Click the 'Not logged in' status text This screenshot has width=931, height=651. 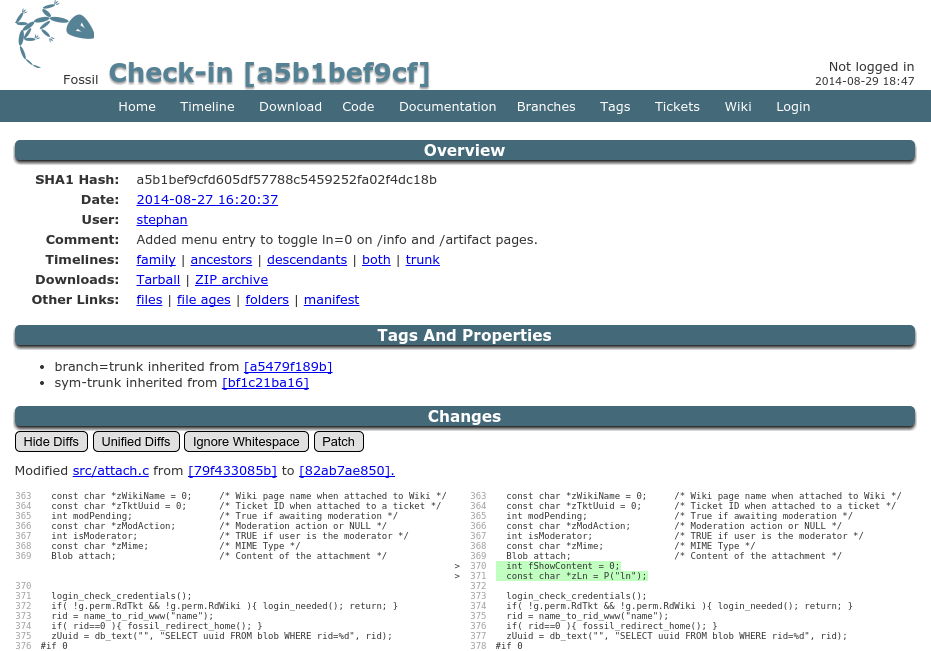871,67
